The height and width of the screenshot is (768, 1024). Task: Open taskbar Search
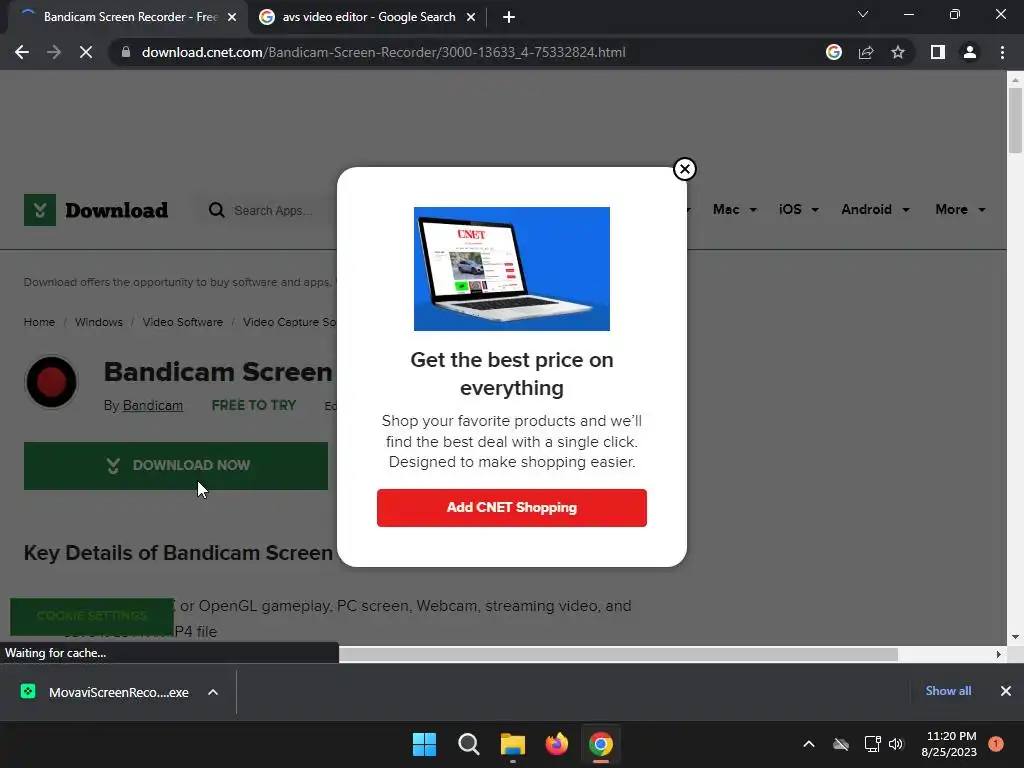468,744
